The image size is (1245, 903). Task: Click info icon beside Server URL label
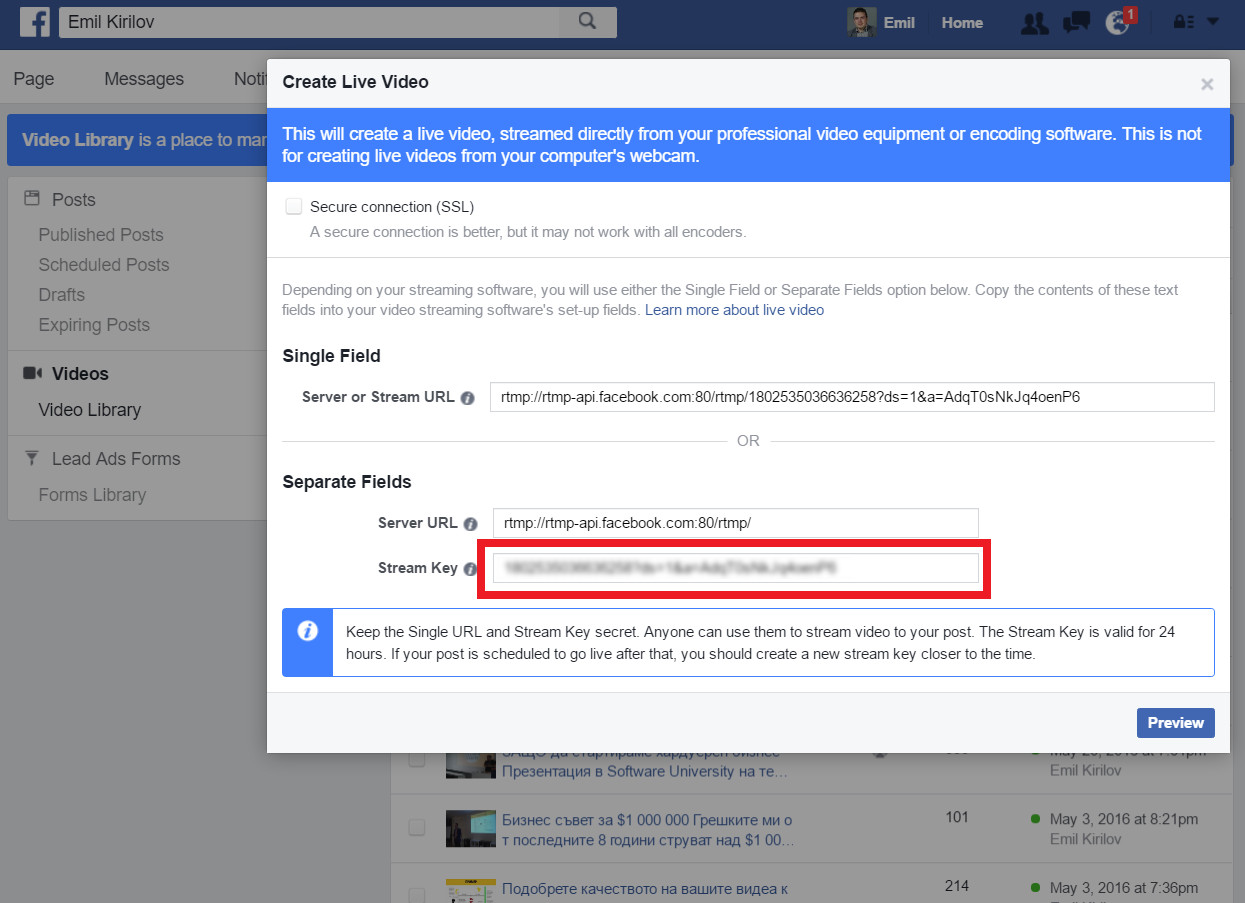coord(470,523)
